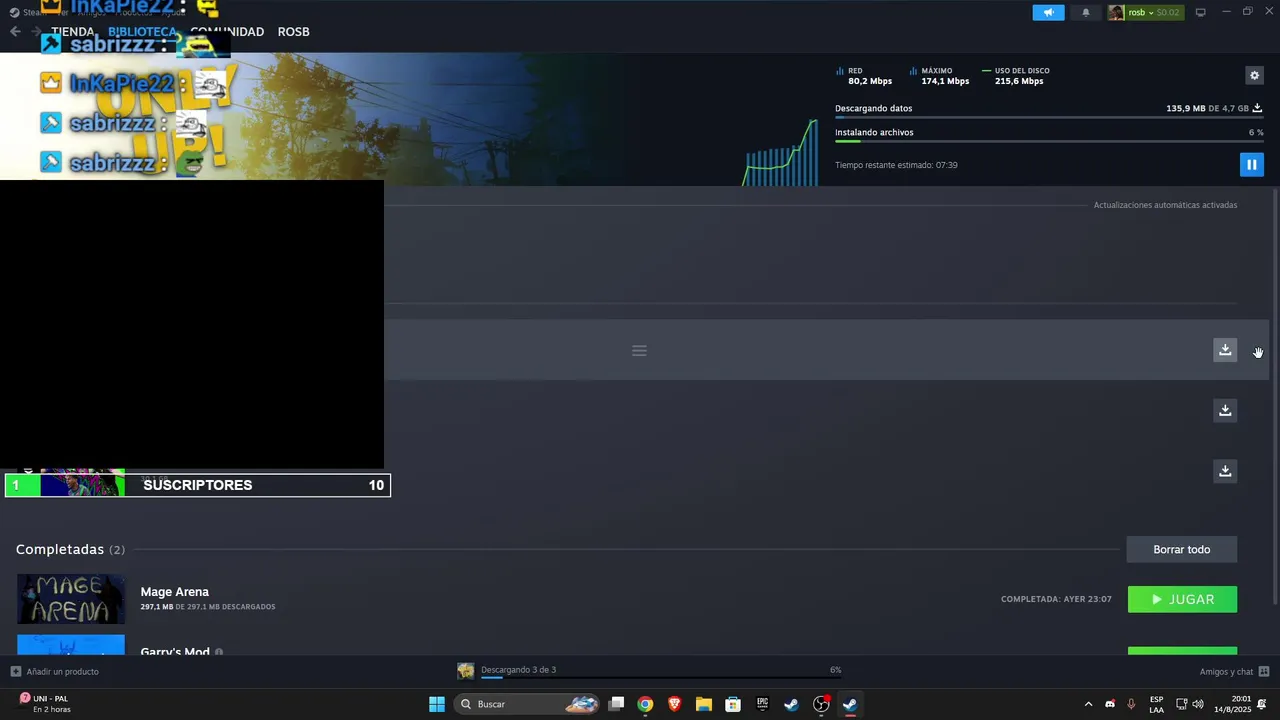Click Descargando datos progress bar
The image size is (1280, 720).
tap(1049, 117)
